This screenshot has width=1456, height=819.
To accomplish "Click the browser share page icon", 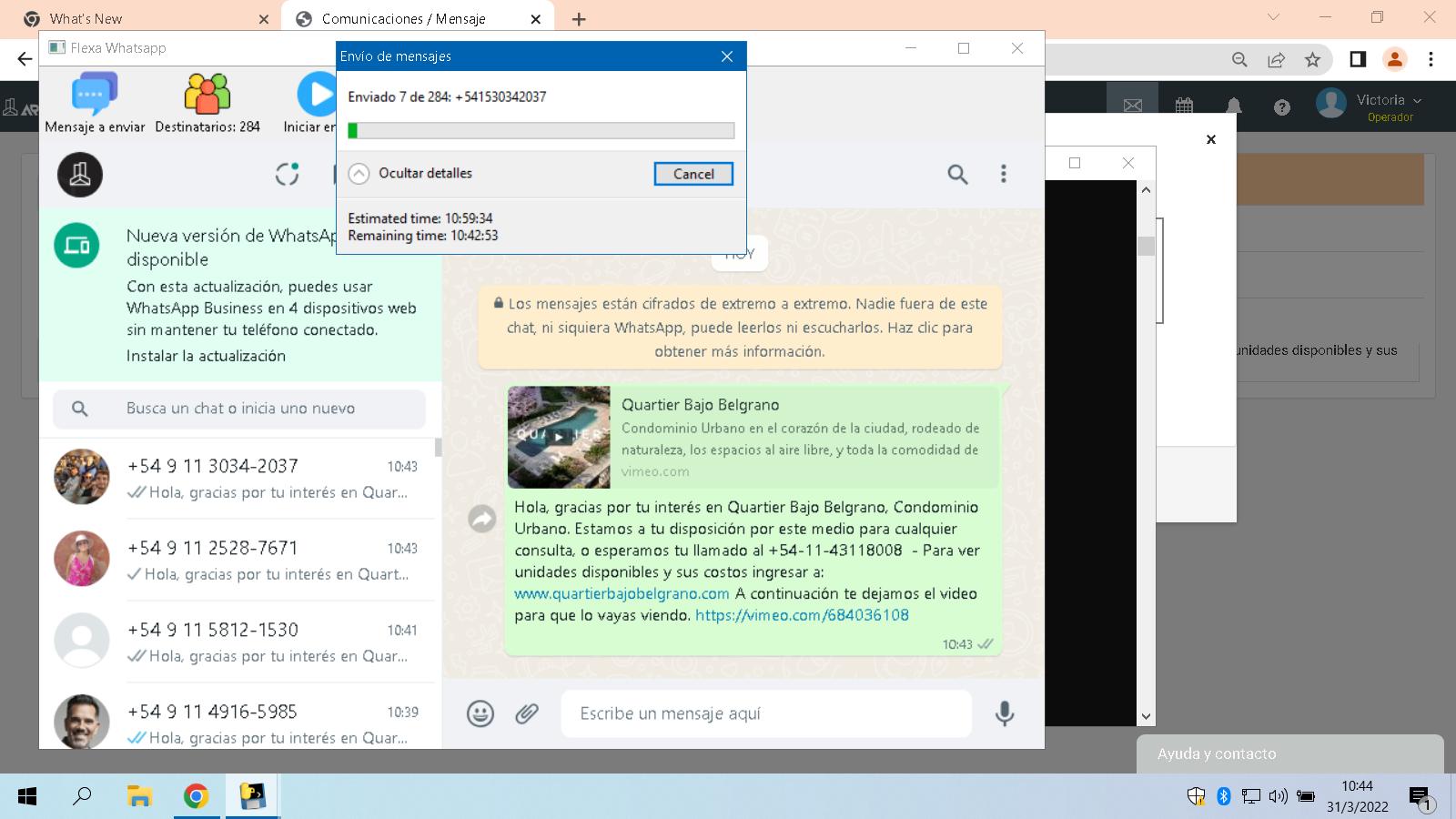I will pos(1276,59).
